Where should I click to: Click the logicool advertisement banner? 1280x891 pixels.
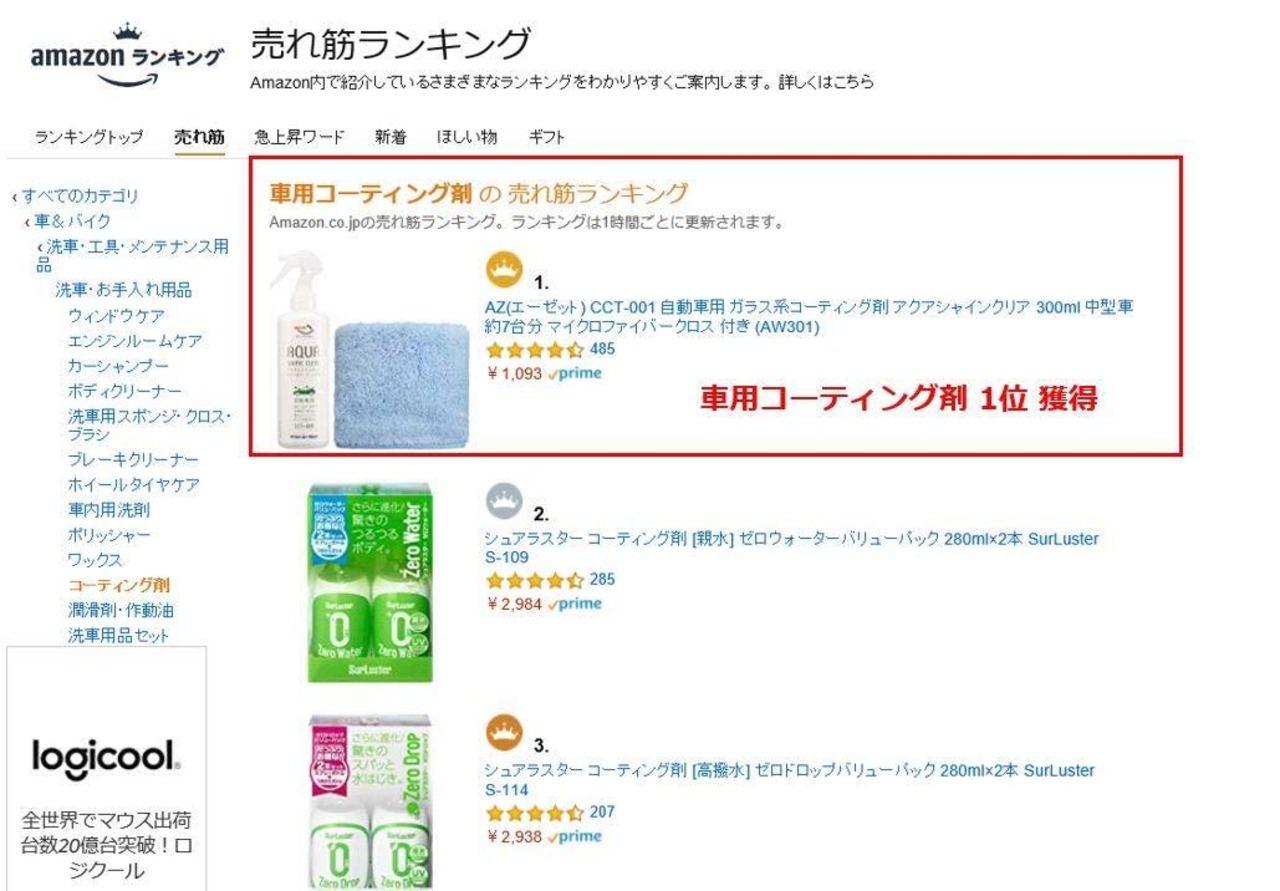[x=107, y=768]
